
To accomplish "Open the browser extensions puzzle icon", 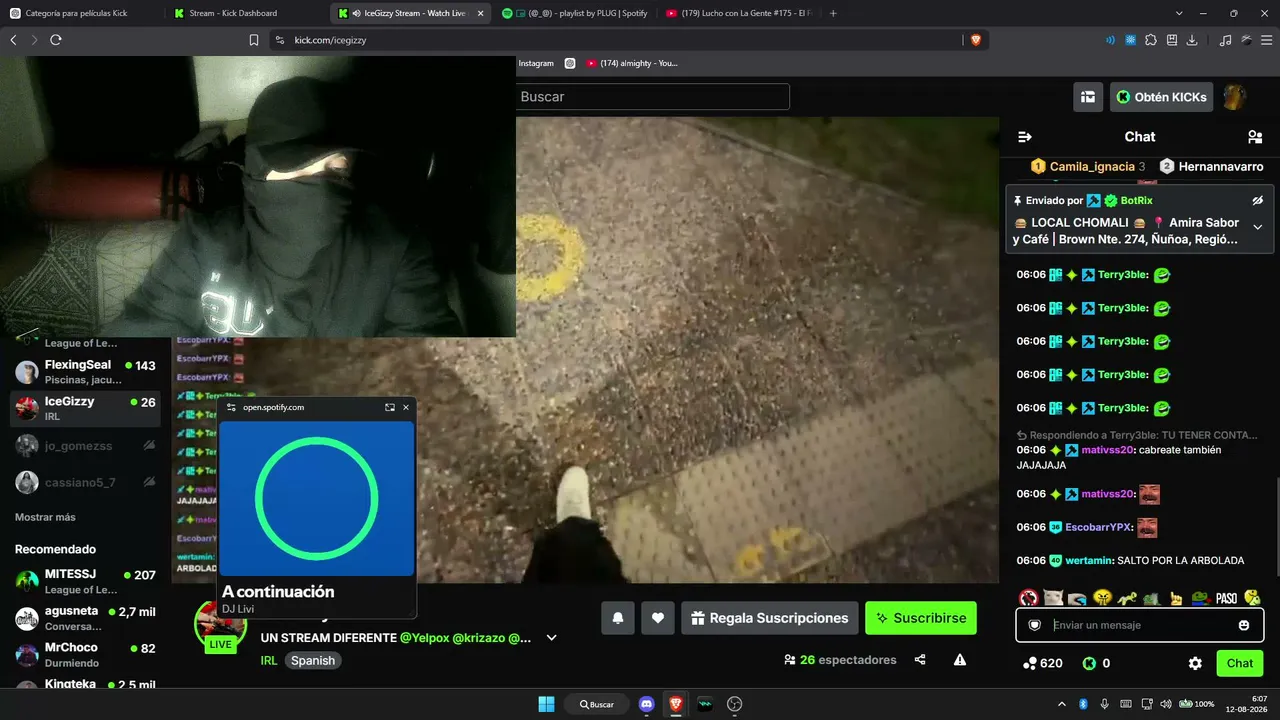I will tap(1151, 40).
